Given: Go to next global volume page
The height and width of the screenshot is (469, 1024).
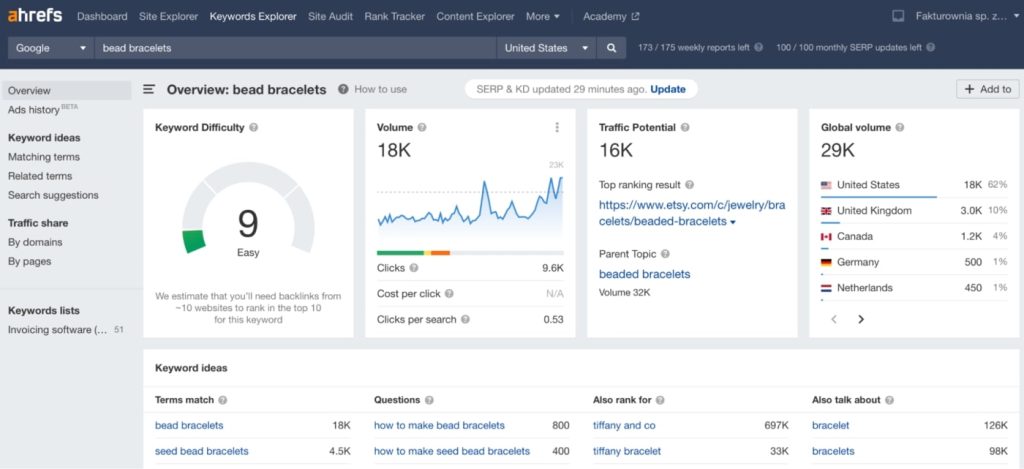Looking at the screenshot, I should 861,319.
